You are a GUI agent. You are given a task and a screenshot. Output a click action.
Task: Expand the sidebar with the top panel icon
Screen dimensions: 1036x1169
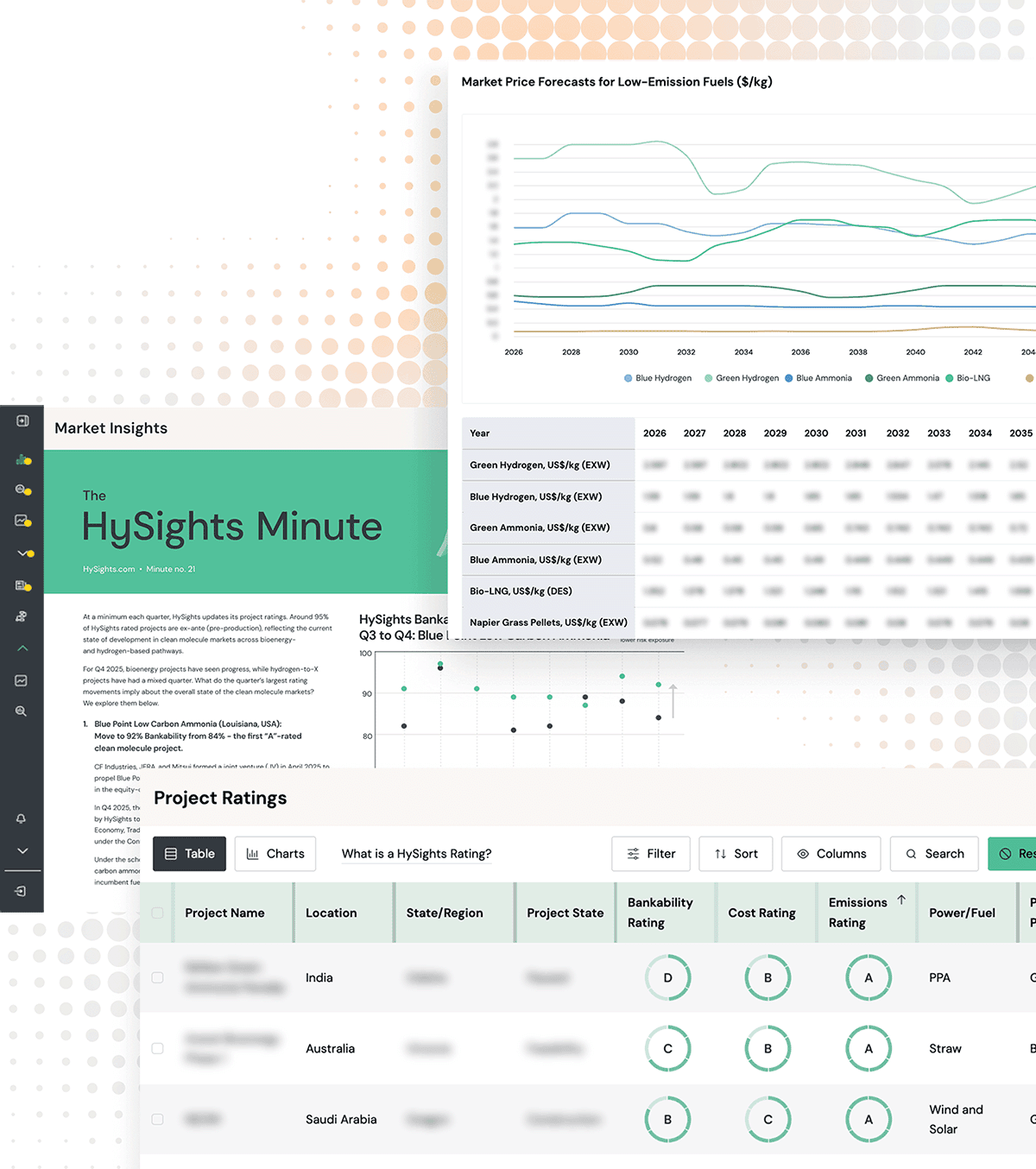click(22, 421)
